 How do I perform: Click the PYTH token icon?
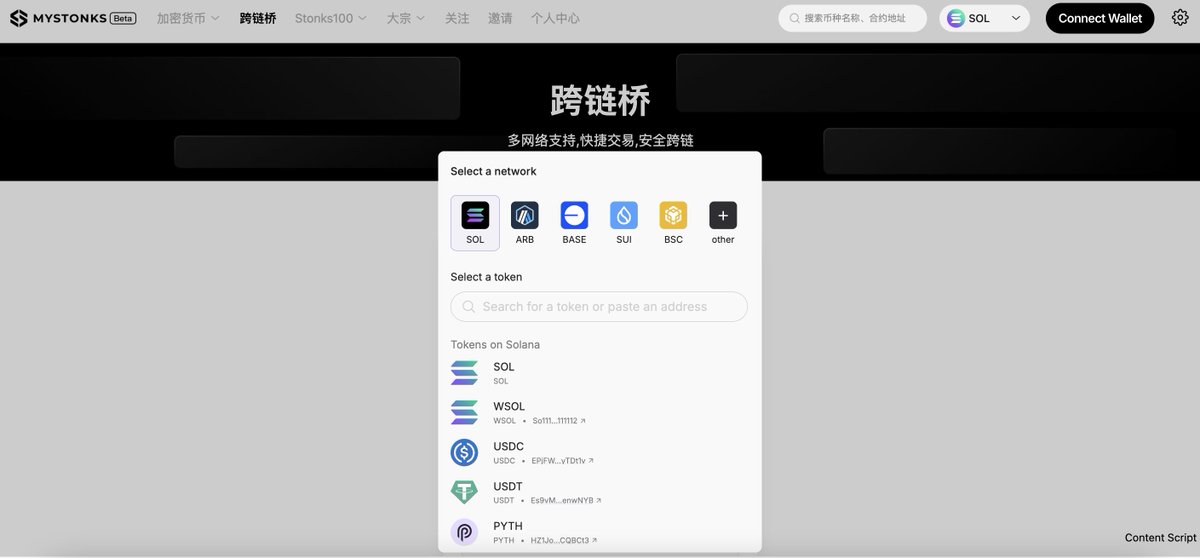(464, 532)
